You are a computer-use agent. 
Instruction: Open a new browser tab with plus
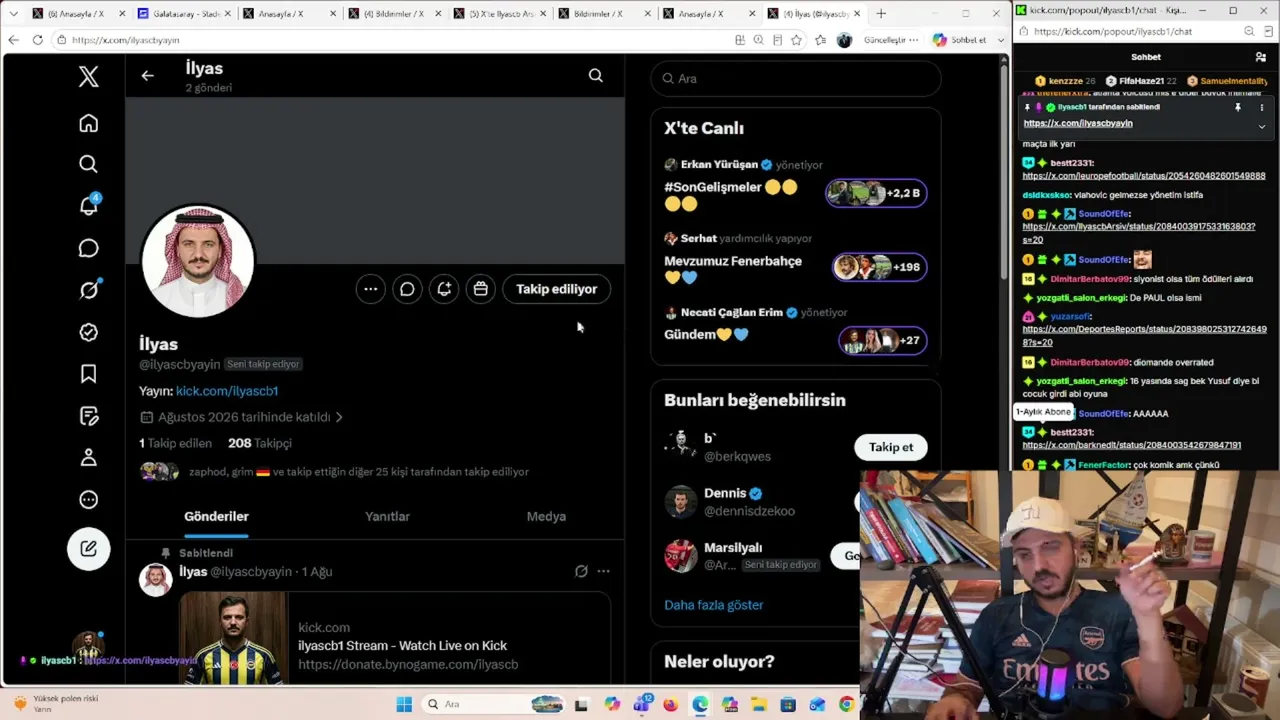click(x=881, y=14)
